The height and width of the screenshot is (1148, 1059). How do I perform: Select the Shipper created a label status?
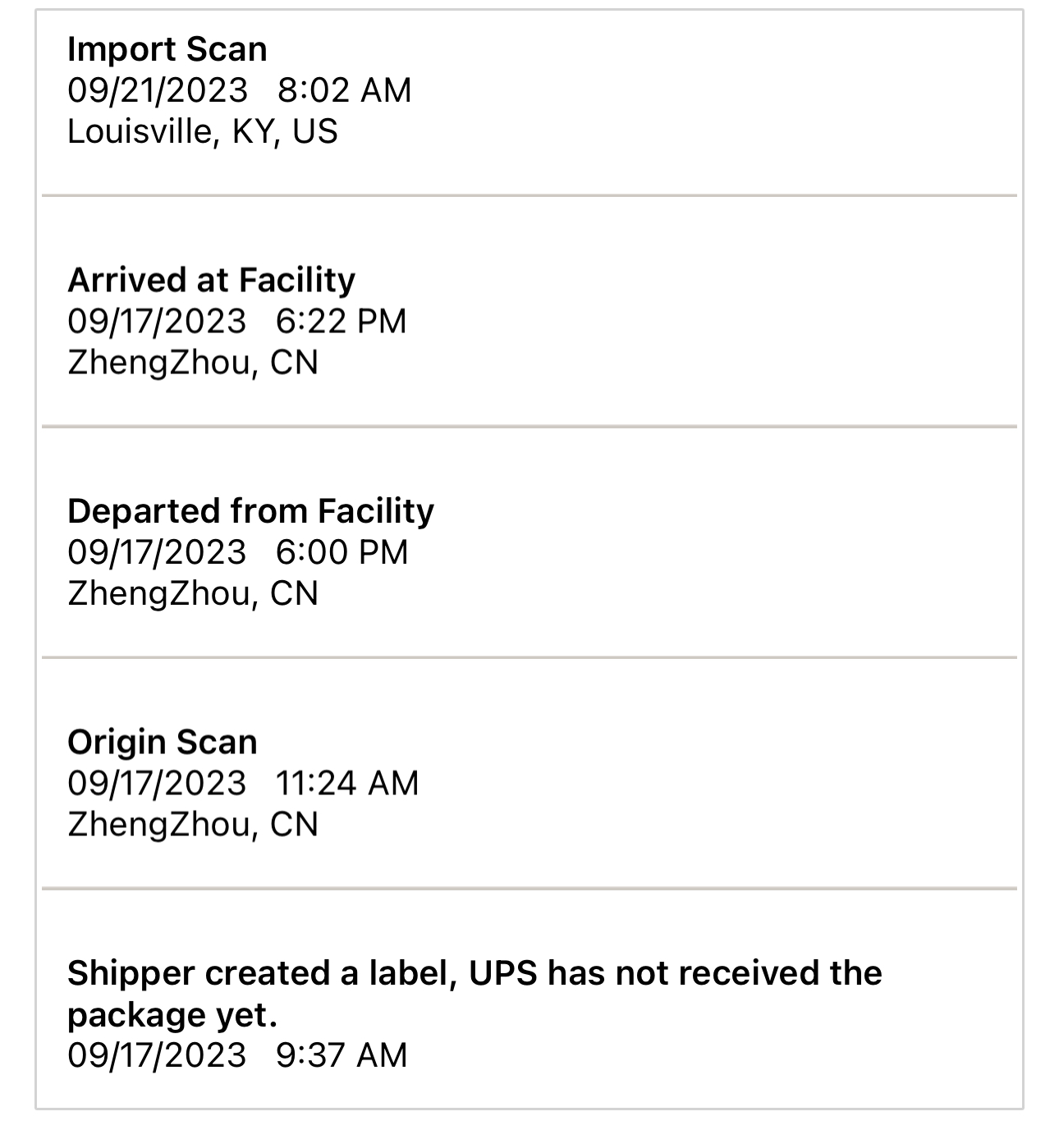click(x=475, y=994)
